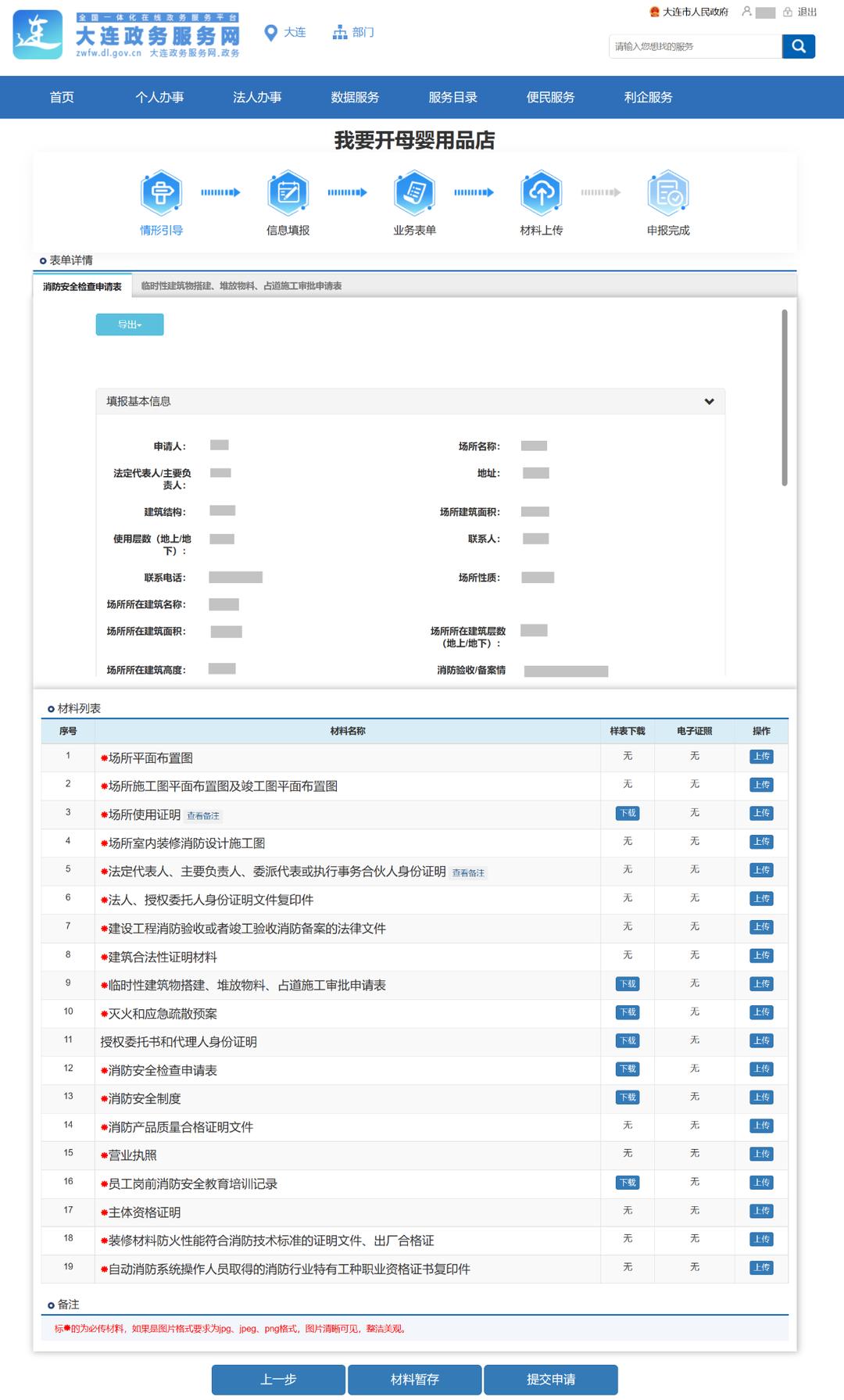The image size is (844, 1400).
Task: Open the 部门 department organization icon
Action: point(340,32)
